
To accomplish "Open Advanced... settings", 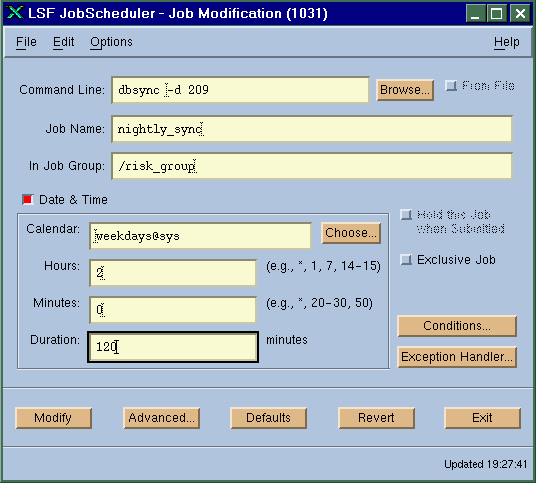I will coord(161,418).
